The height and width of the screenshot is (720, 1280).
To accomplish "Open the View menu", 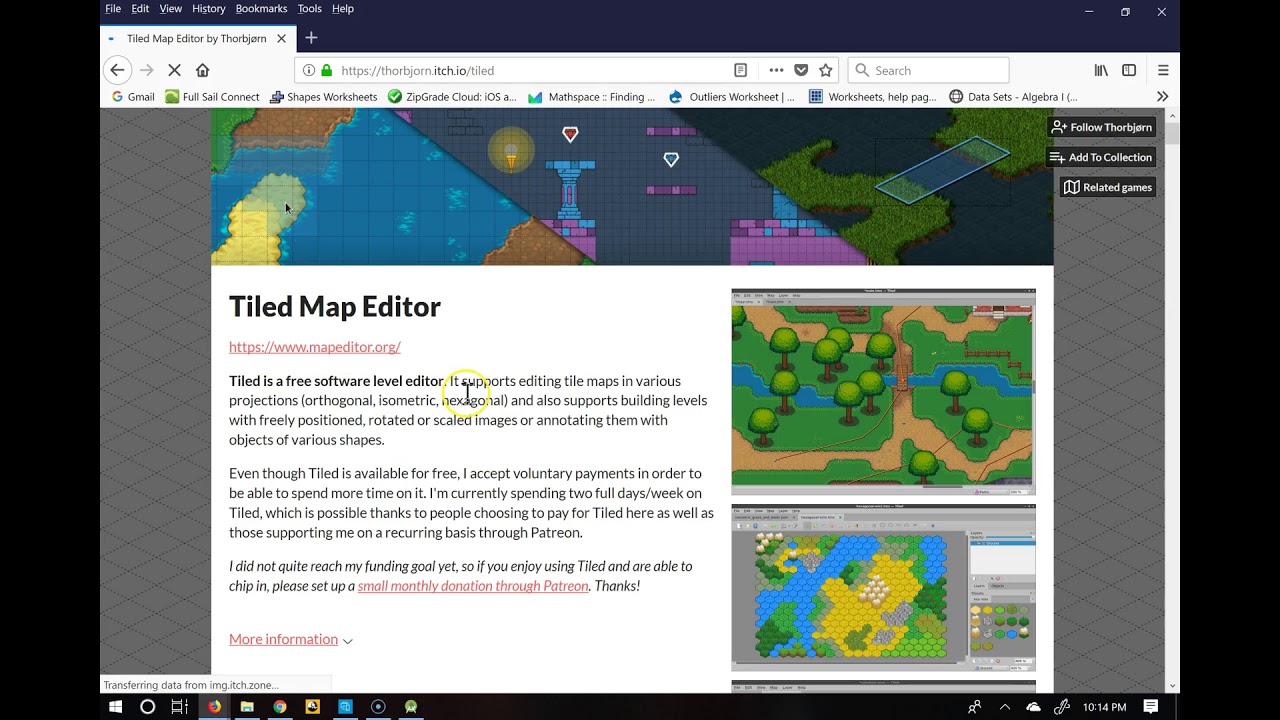I will tap(171, 9).
